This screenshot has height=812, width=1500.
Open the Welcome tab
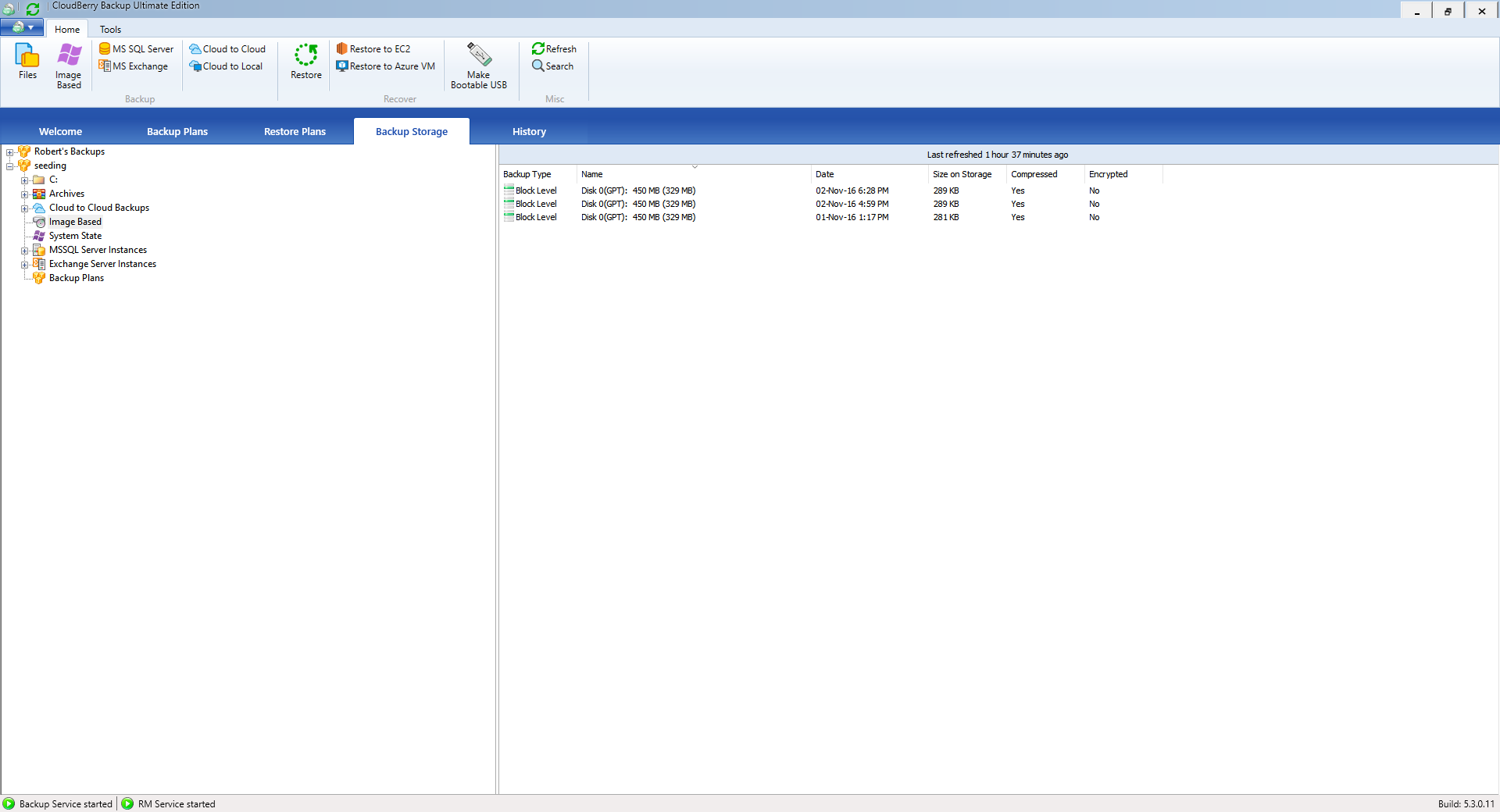(60, 131)
